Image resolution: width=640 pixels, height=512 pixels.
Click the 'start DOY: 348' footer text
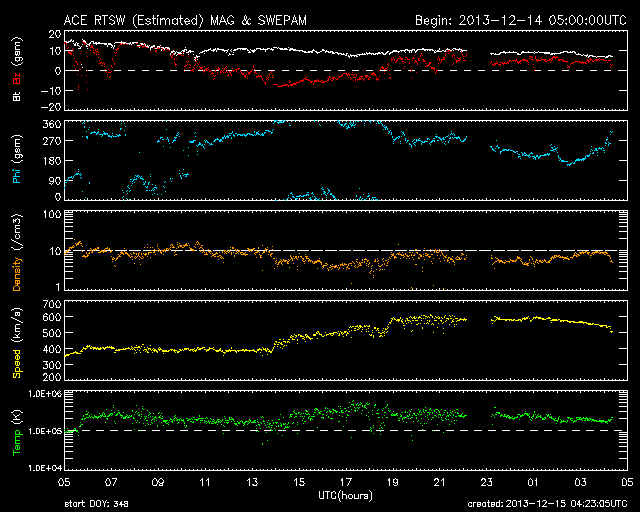tap(96, 504)
